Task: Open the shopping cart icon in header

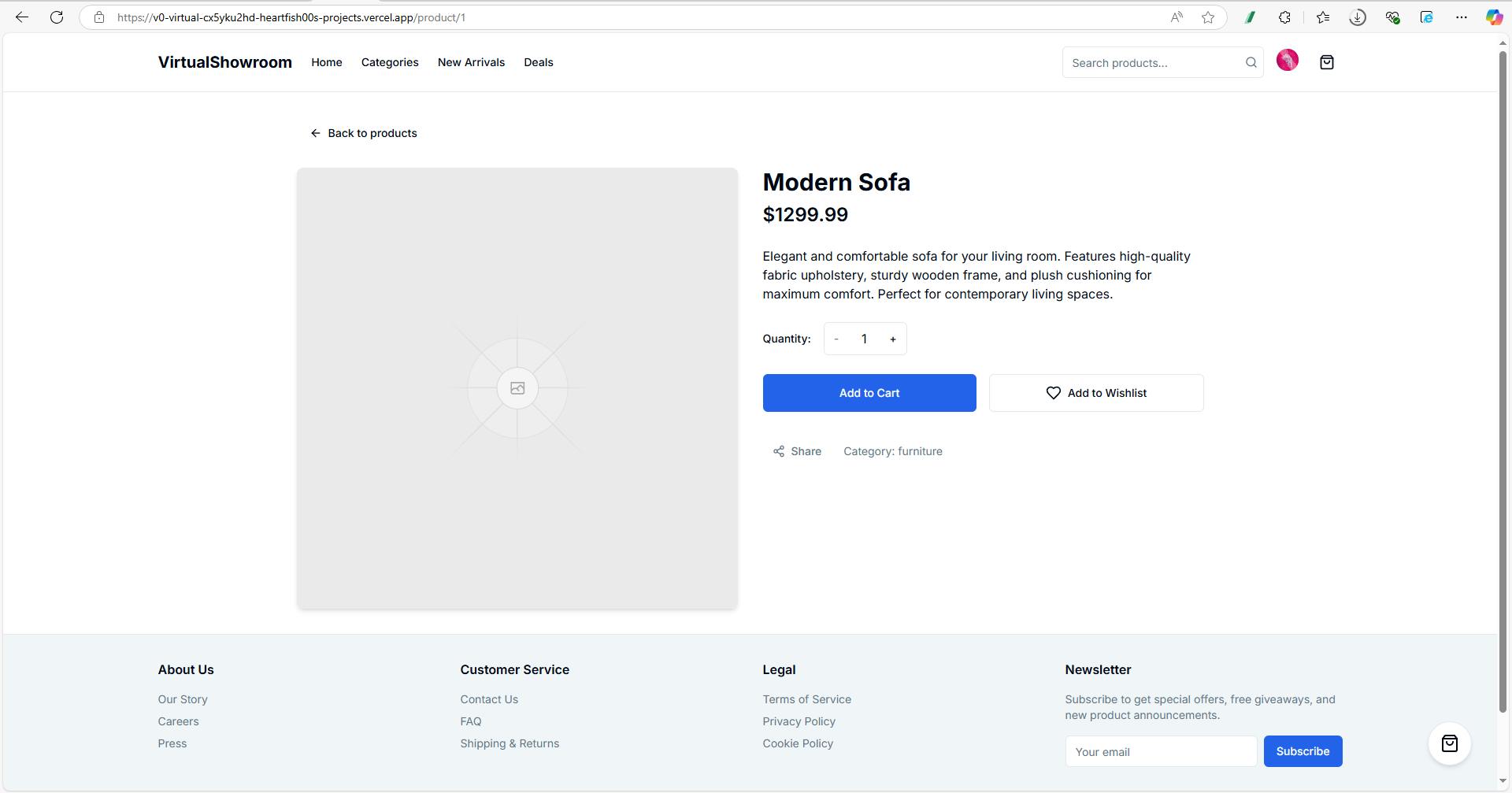Action: click(x=1326, y=62)
